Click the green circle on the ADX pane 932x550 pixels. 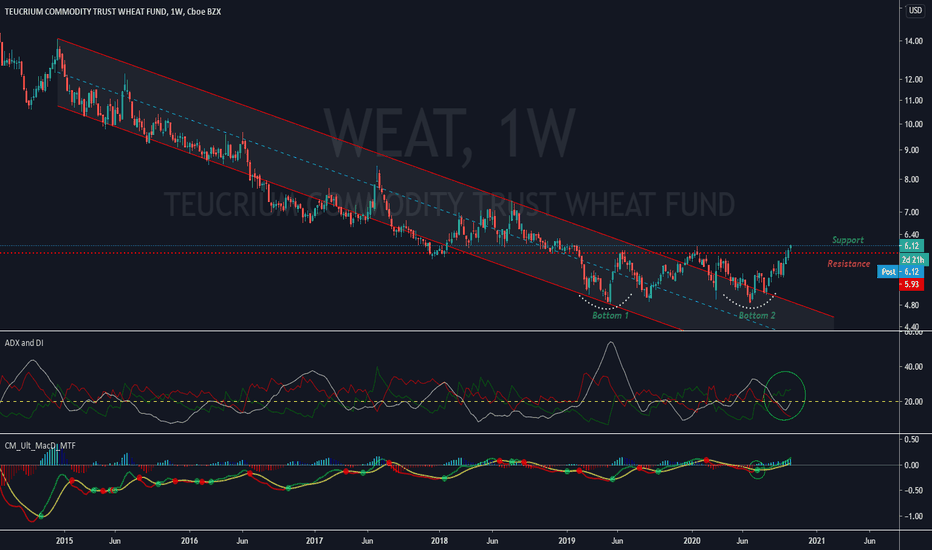(x=785, y=395)
